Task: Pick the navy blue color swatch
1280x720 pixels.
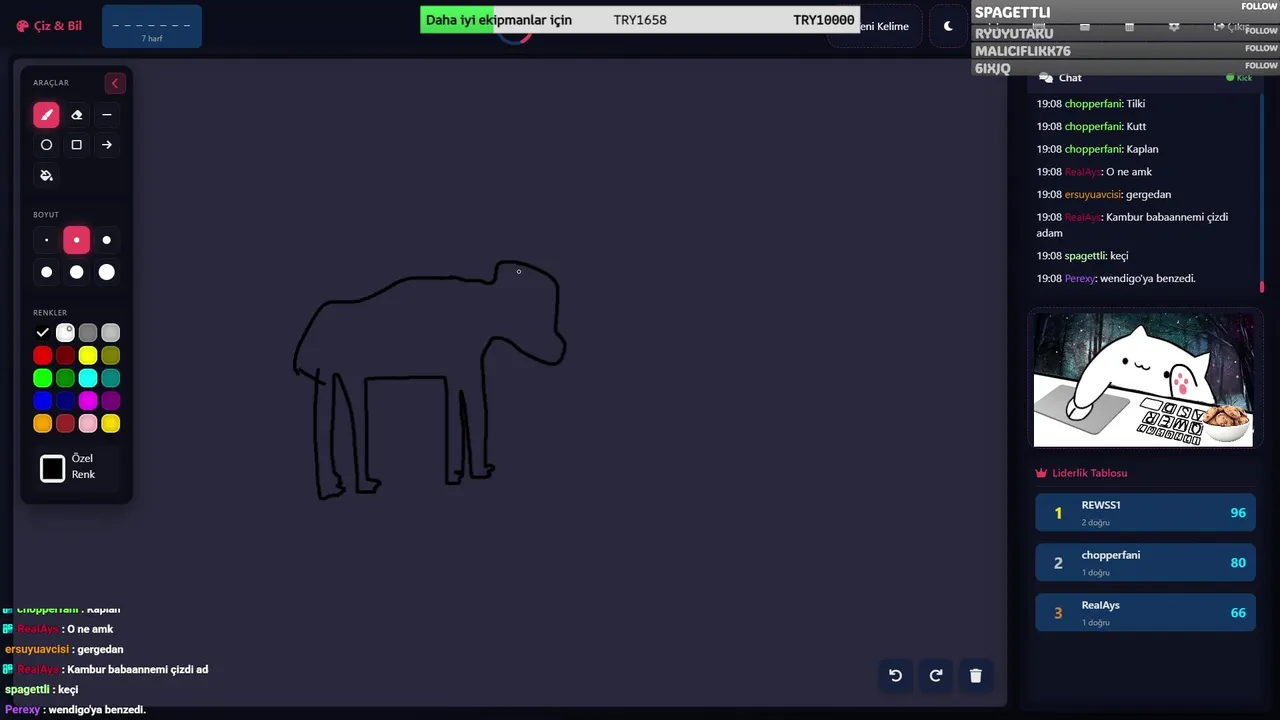Action: [x=65, y=401]
